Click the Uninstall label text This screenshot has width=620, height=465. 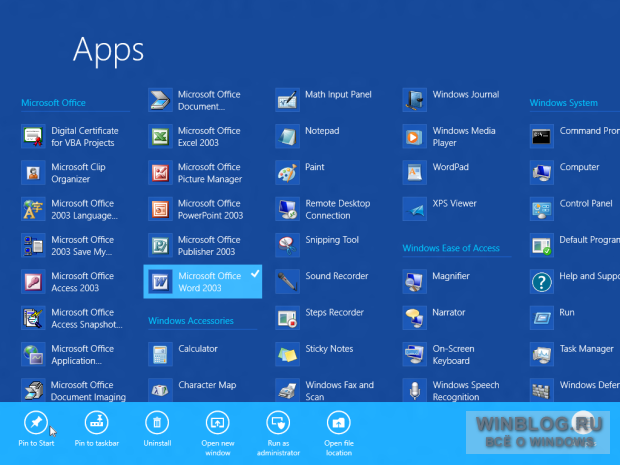pyautogui.click(x=157, y=443)
